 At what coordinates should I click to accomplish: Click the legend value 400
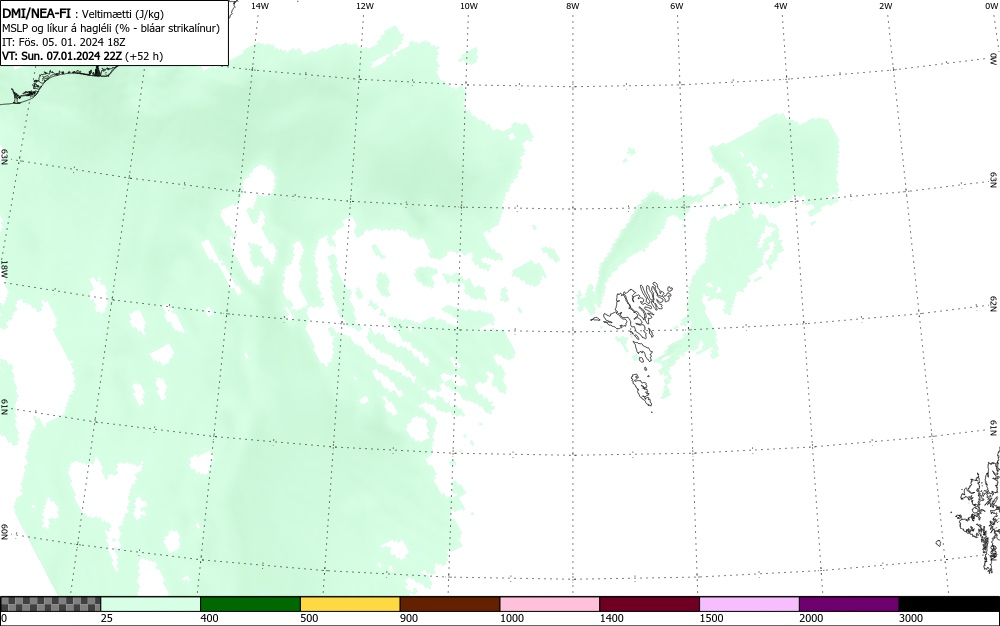(x=209, y=618)
